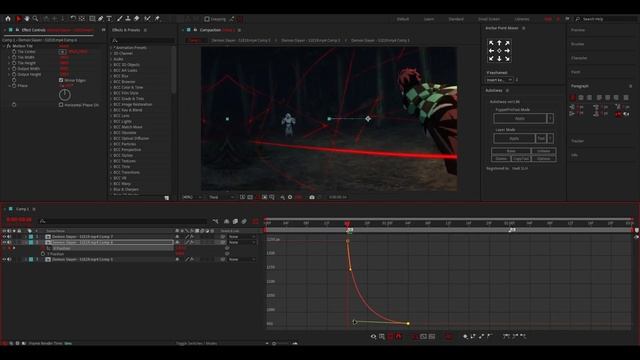
Task: Select the Puppet Pin tool
Action: click(158, 19)
